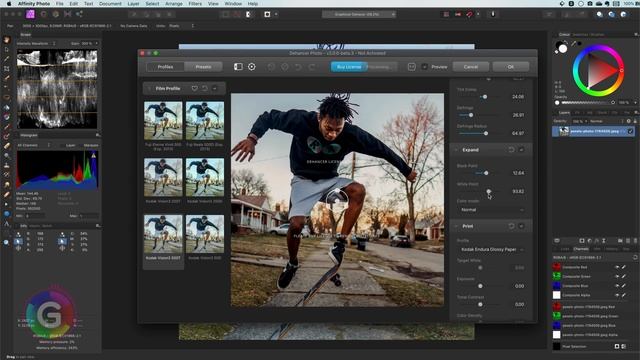Click the adjustment layer icon below the Layers panel
Viewport: 640px width, 360px height.
(589, 241)
